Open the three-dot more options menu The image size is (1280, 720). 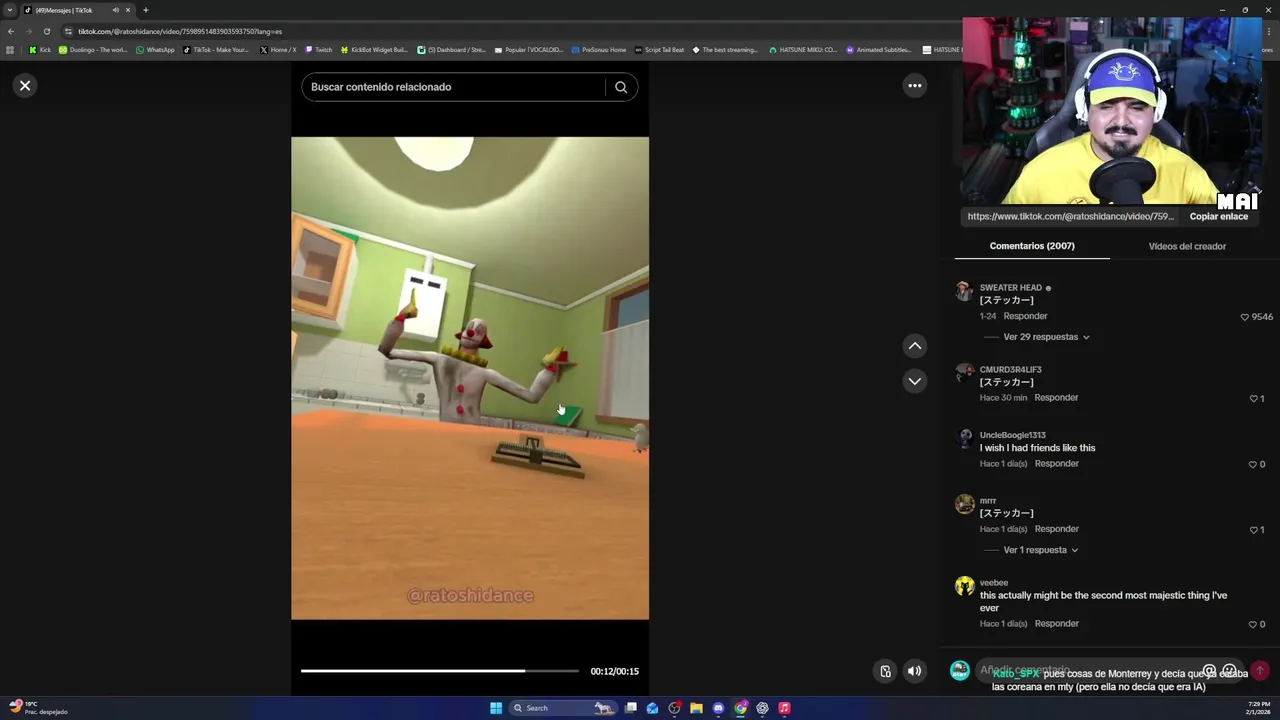coord(914,86)
